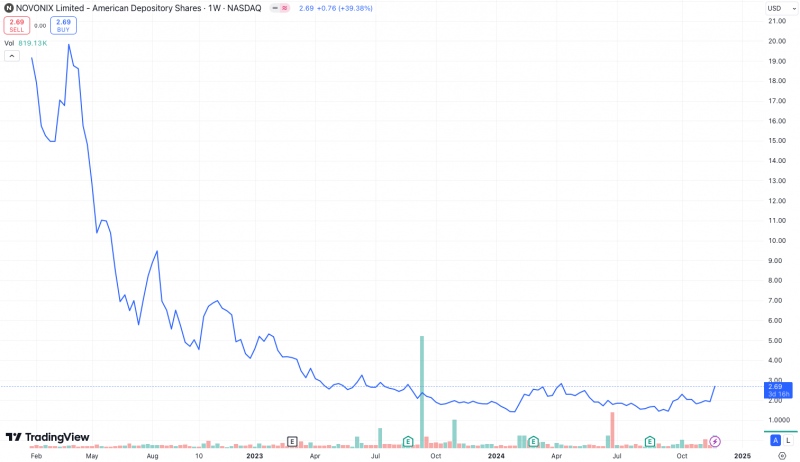Click the 9.00 price scale label
This screenshot has height=462, width=800.
point(775,260)
